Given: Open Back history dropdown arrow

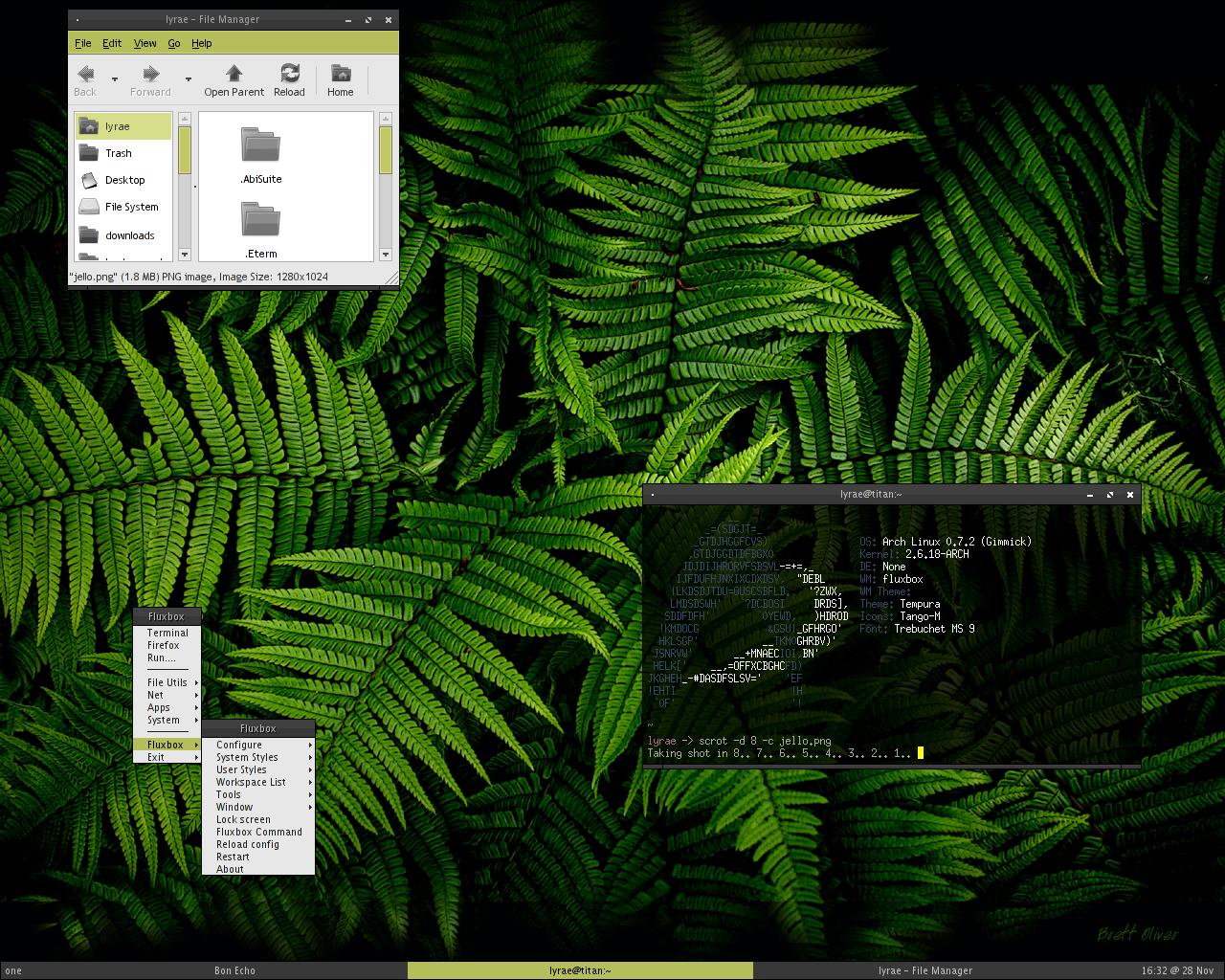Looking at the screenshot, I should (115, 79).
